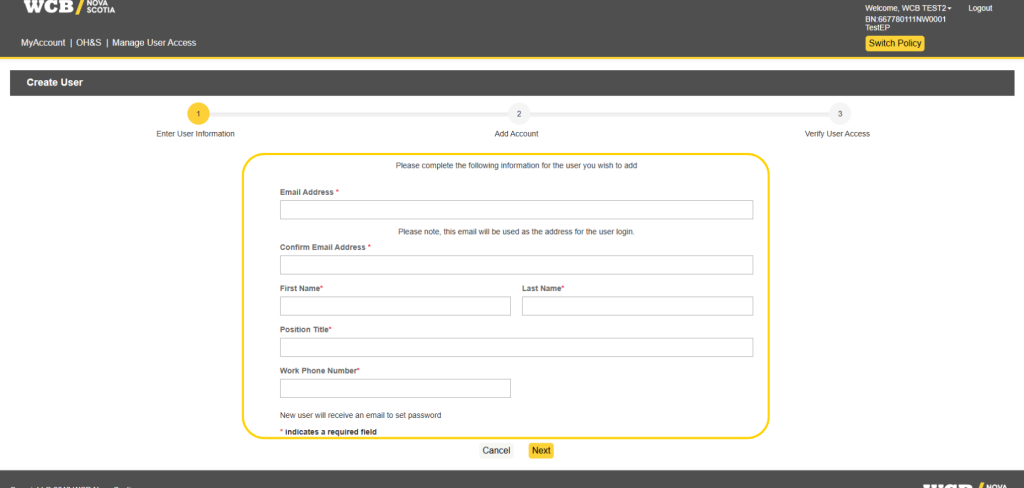Expand the Welcome, WCB TEST2 dropdown
The height and width of the screenshot is (488, 1024).
[908, 8]
